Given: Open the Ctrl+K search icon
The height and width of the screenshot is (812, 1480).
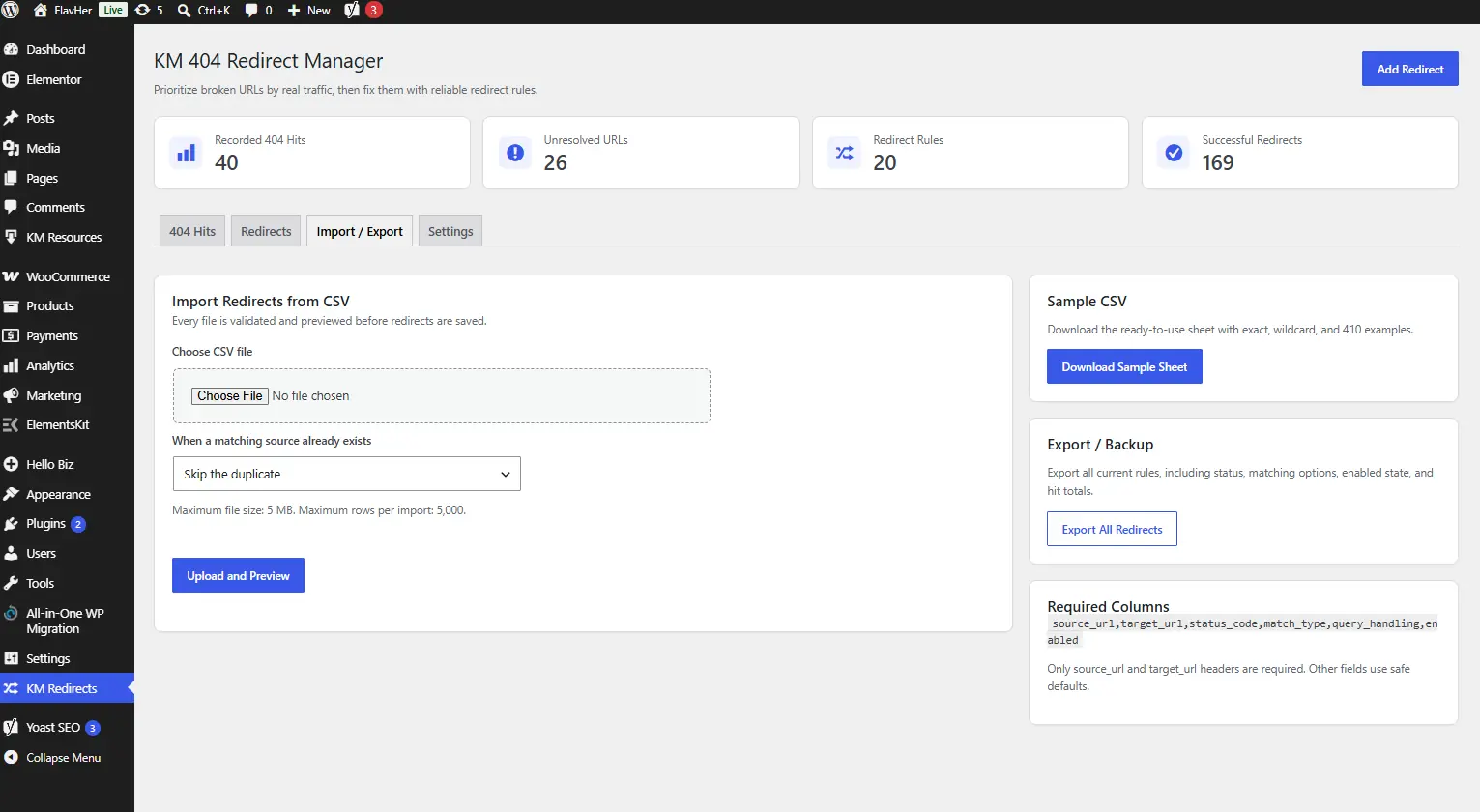Looking at the screenshot, I should (x=184, y=11).
